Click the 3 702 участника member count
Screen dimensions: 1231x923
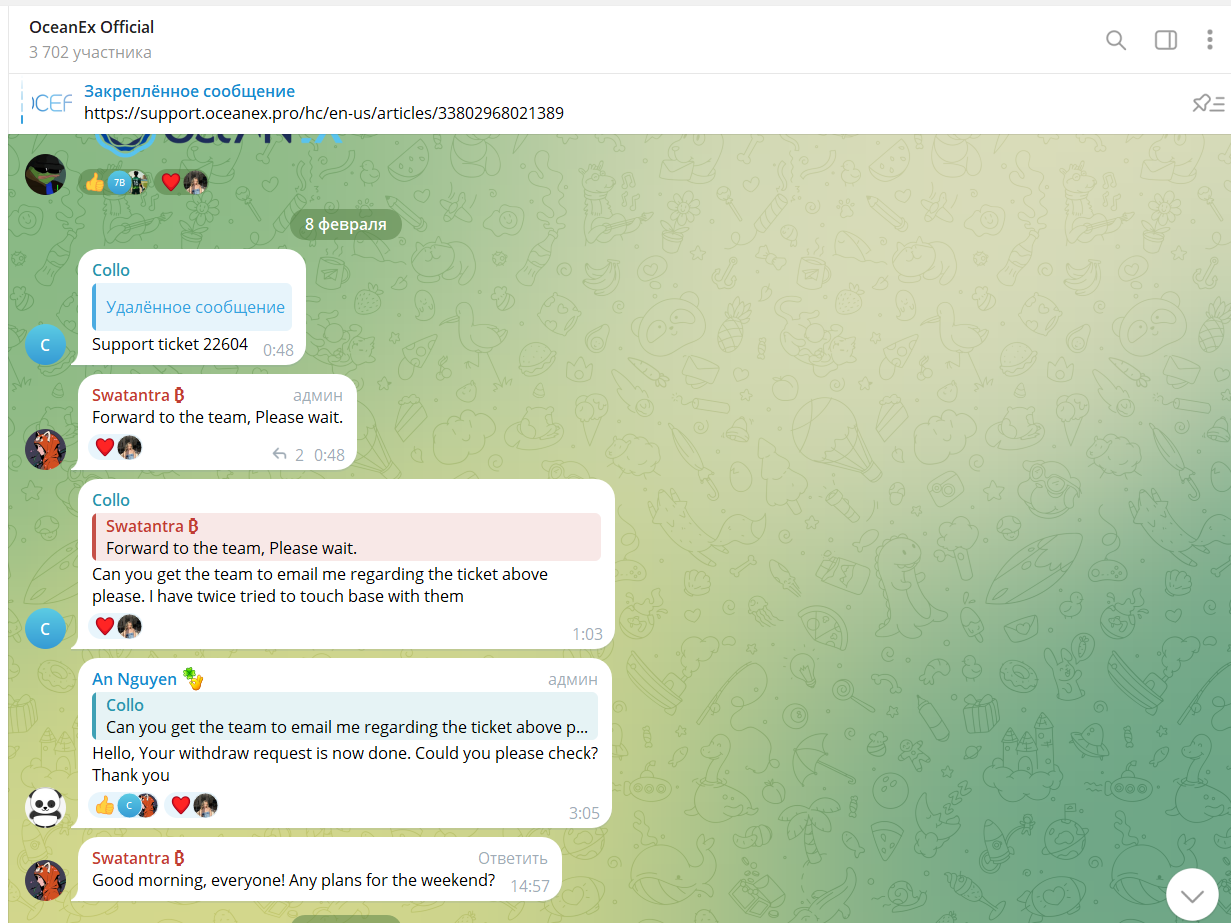point(90,52)
